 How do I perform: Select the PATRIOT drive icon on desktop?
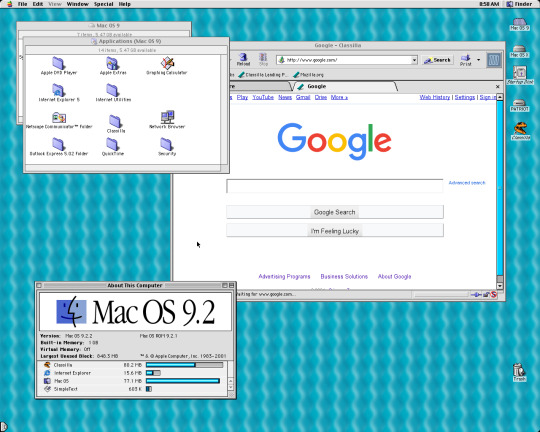(x=519, y=103)
